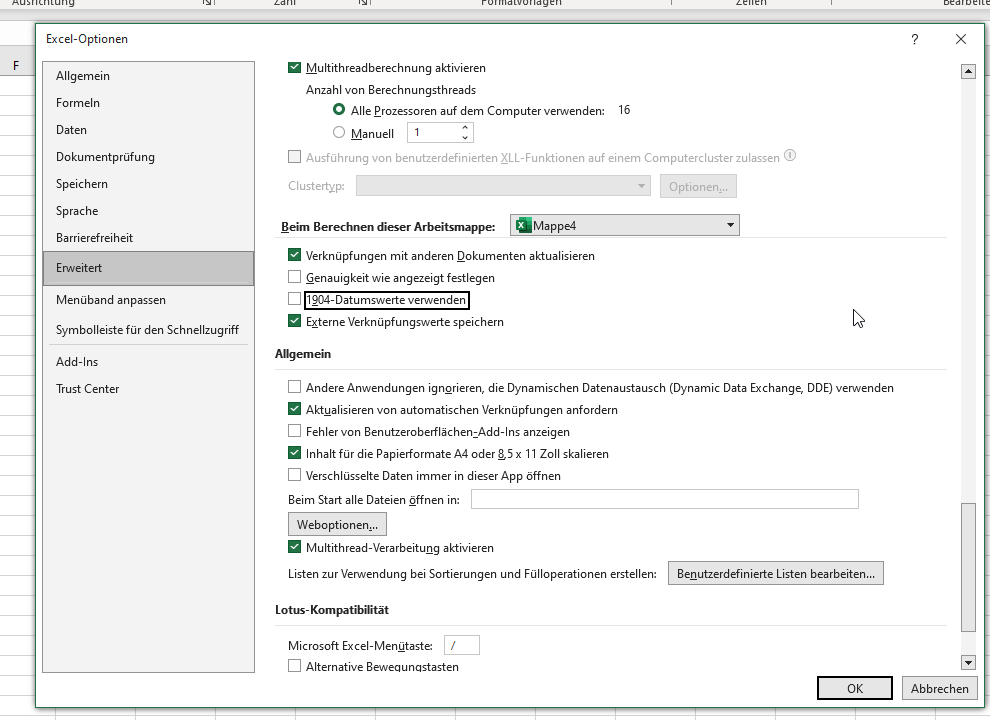Click the scrollbar up arrow in options panel
Image resolution: width=990 pixels, height=720 pixels.
point(968,71)
